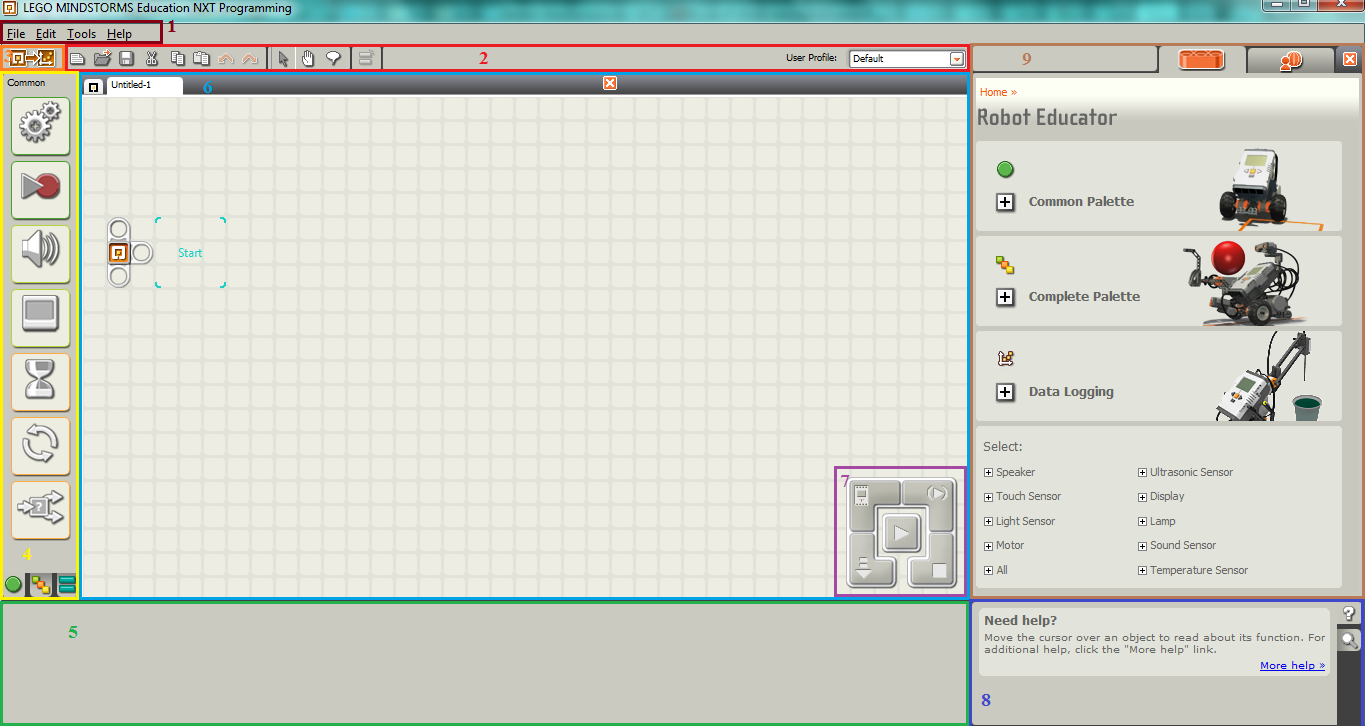Pick the Record/Play block
1365x726 pixels.
[40, 189]
